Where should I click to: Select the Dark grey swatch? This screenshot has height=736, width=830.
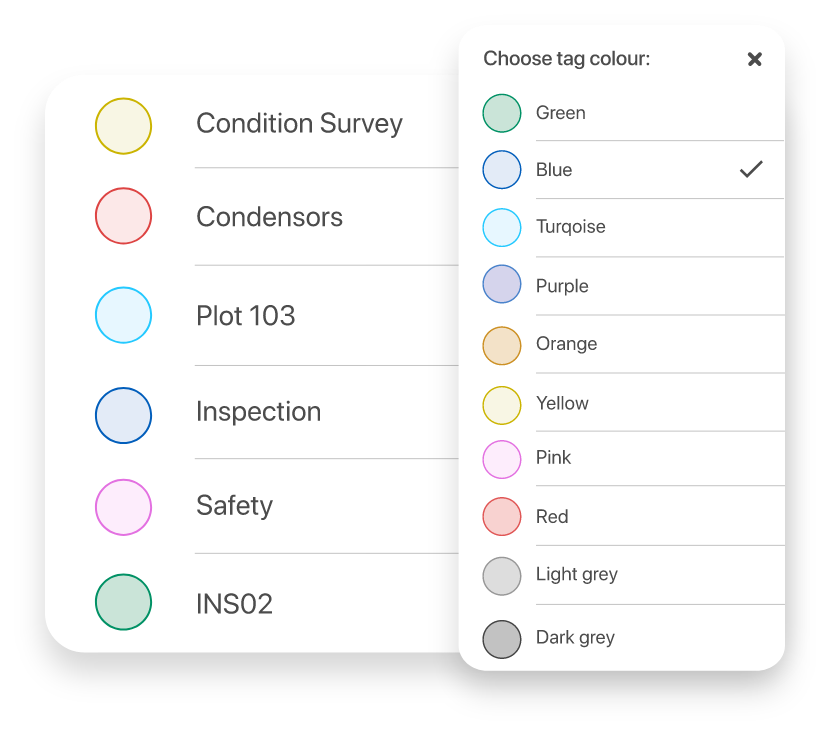(502, 639)
